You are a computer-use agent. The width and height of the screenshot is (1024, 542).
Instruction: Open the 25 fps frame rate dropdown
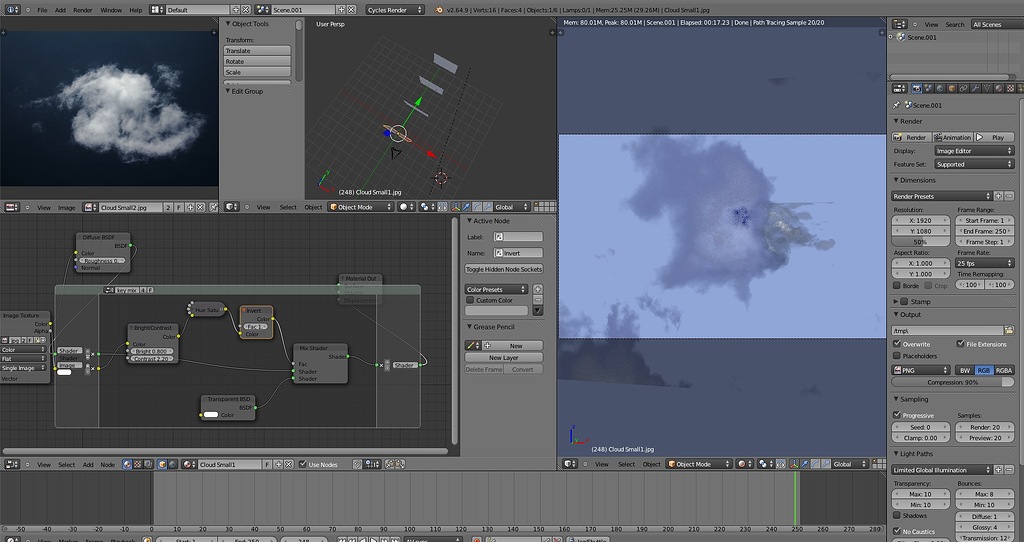985,263
